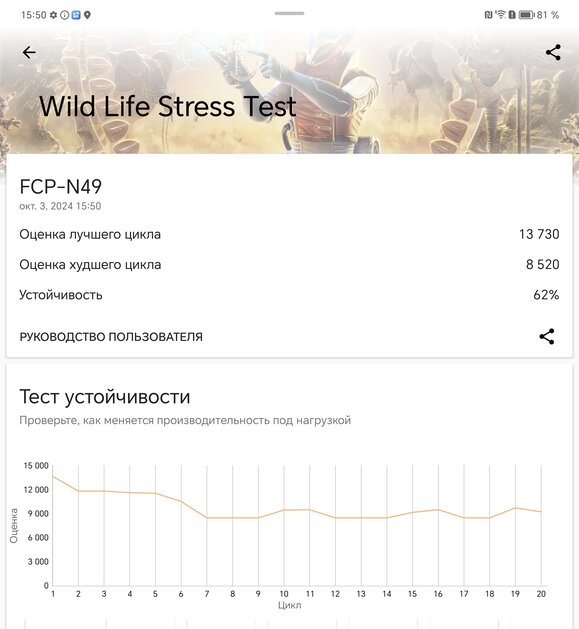The image size is (579, 629).
Task: Tap the Устойчивость 62% row
Action: pos(289,295)
